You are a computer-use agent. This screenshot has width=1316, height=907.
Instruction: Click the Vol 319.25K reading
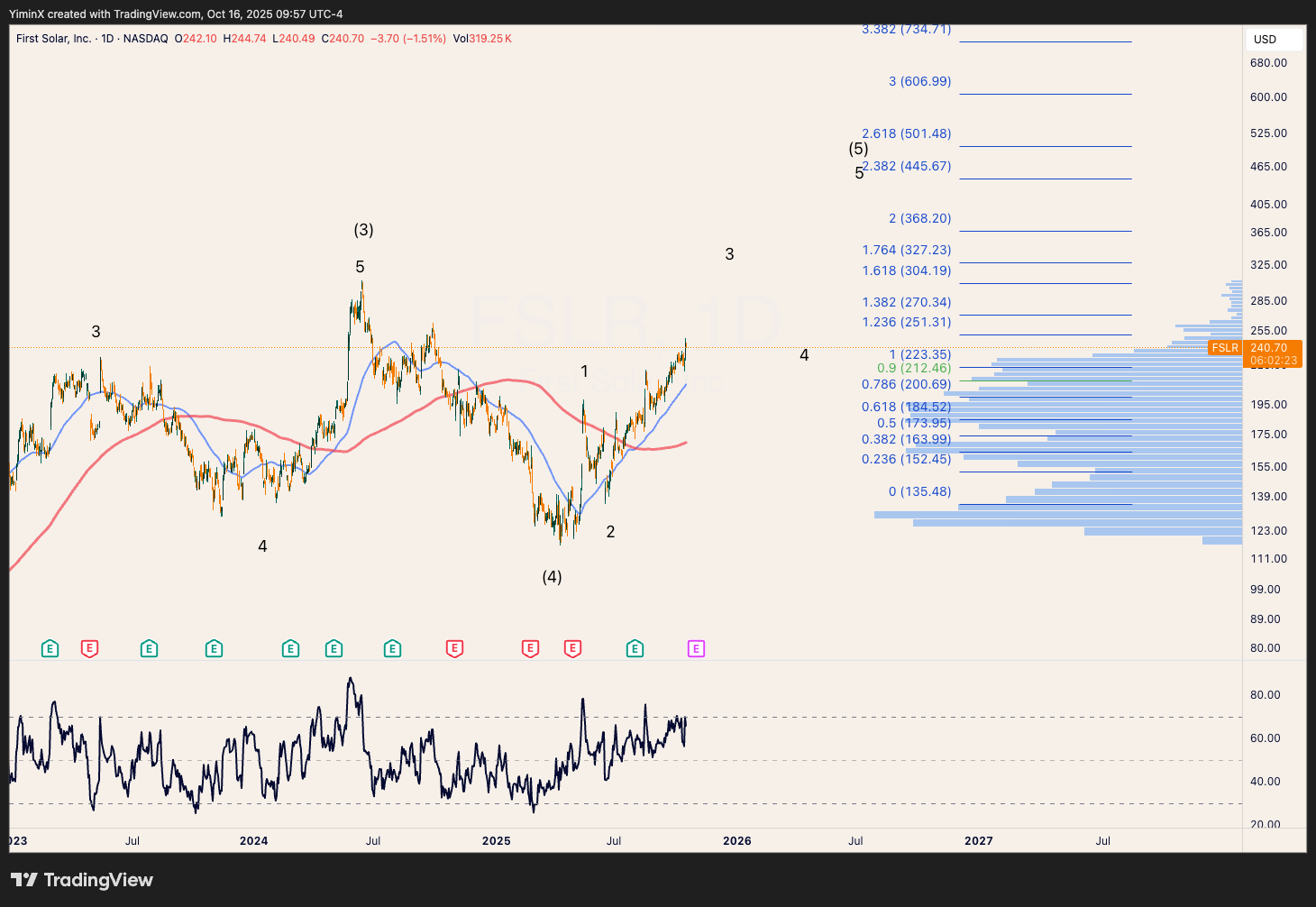tap(482, 39)
